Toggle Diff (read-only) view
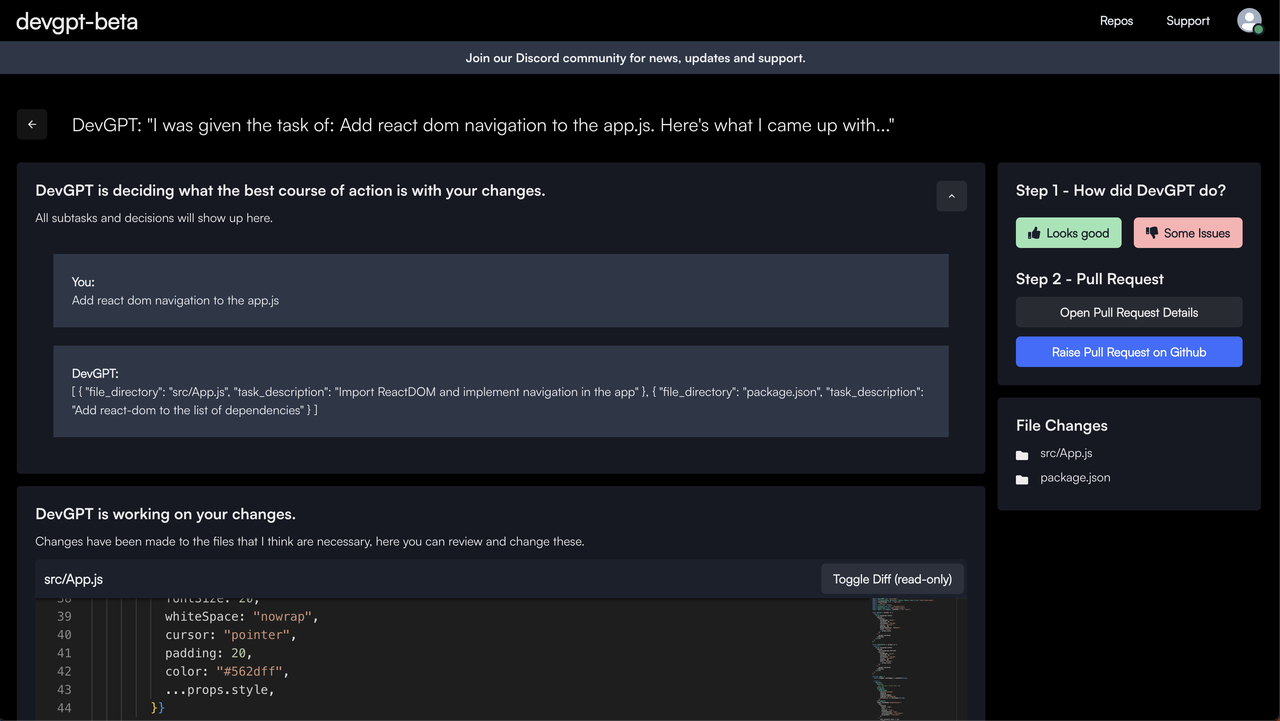The height and width of the screenshot is (721, 1280). click(892, 579)
